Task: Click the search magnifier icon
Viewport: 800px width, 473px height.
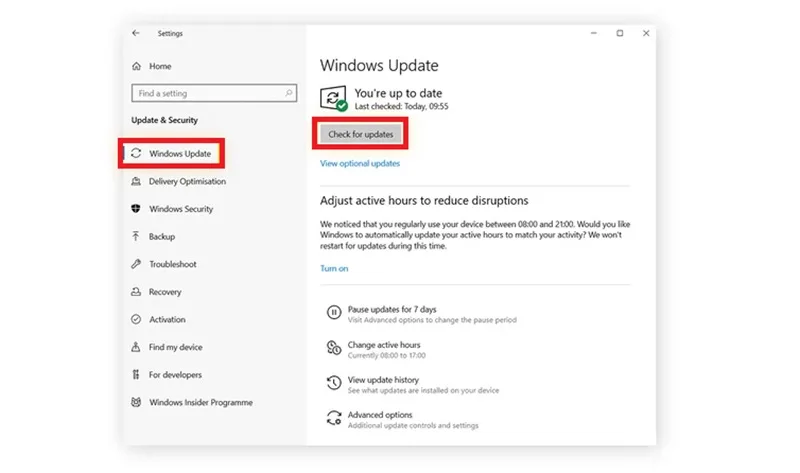Action: pos(289,93)
